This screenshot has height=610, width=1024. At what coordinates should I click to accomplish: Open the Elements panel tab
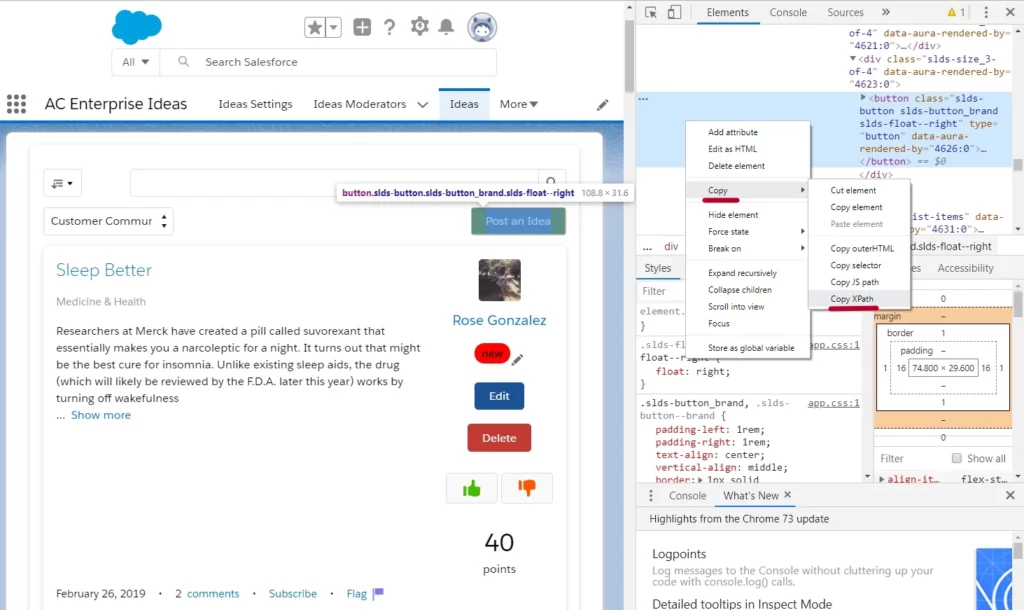[728, 12]
